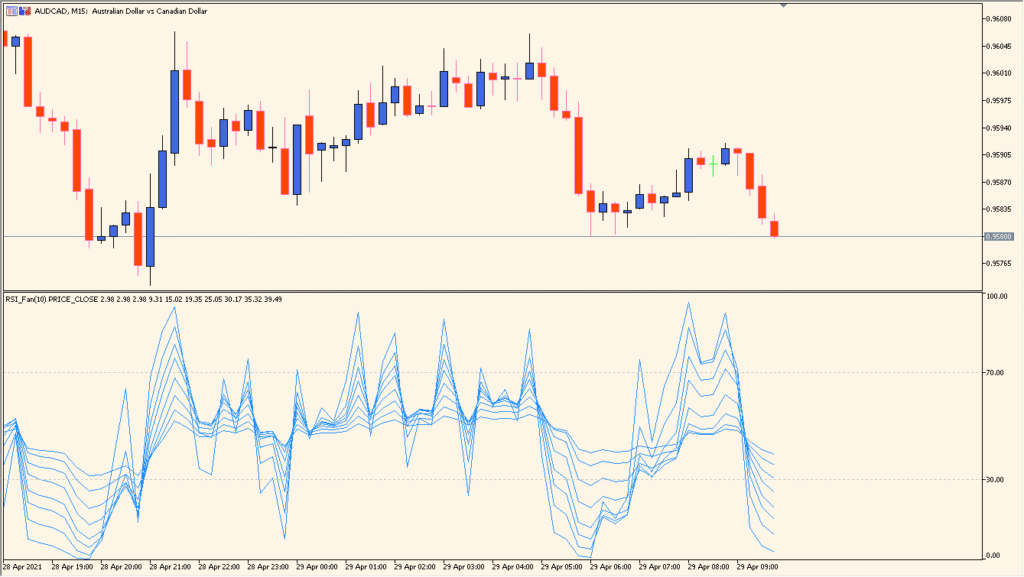Image resolution: width=1024 pixels, height=577 pixels.
Task: Click the 28 Apr 2021 date label
Action: click(23, 567)
